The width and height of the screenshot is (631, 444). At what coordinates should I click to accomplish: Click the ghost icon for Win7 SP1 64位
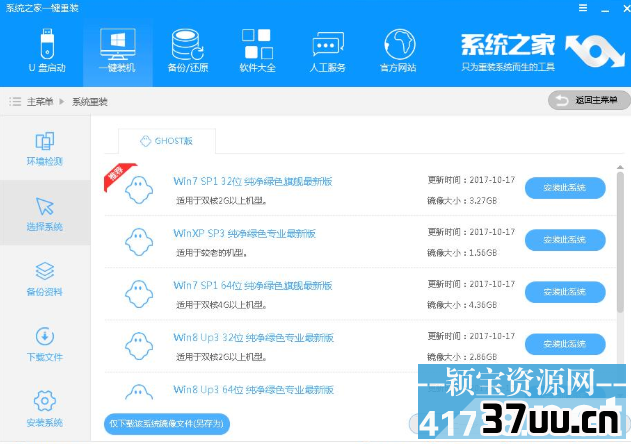[x=139, y=294]
